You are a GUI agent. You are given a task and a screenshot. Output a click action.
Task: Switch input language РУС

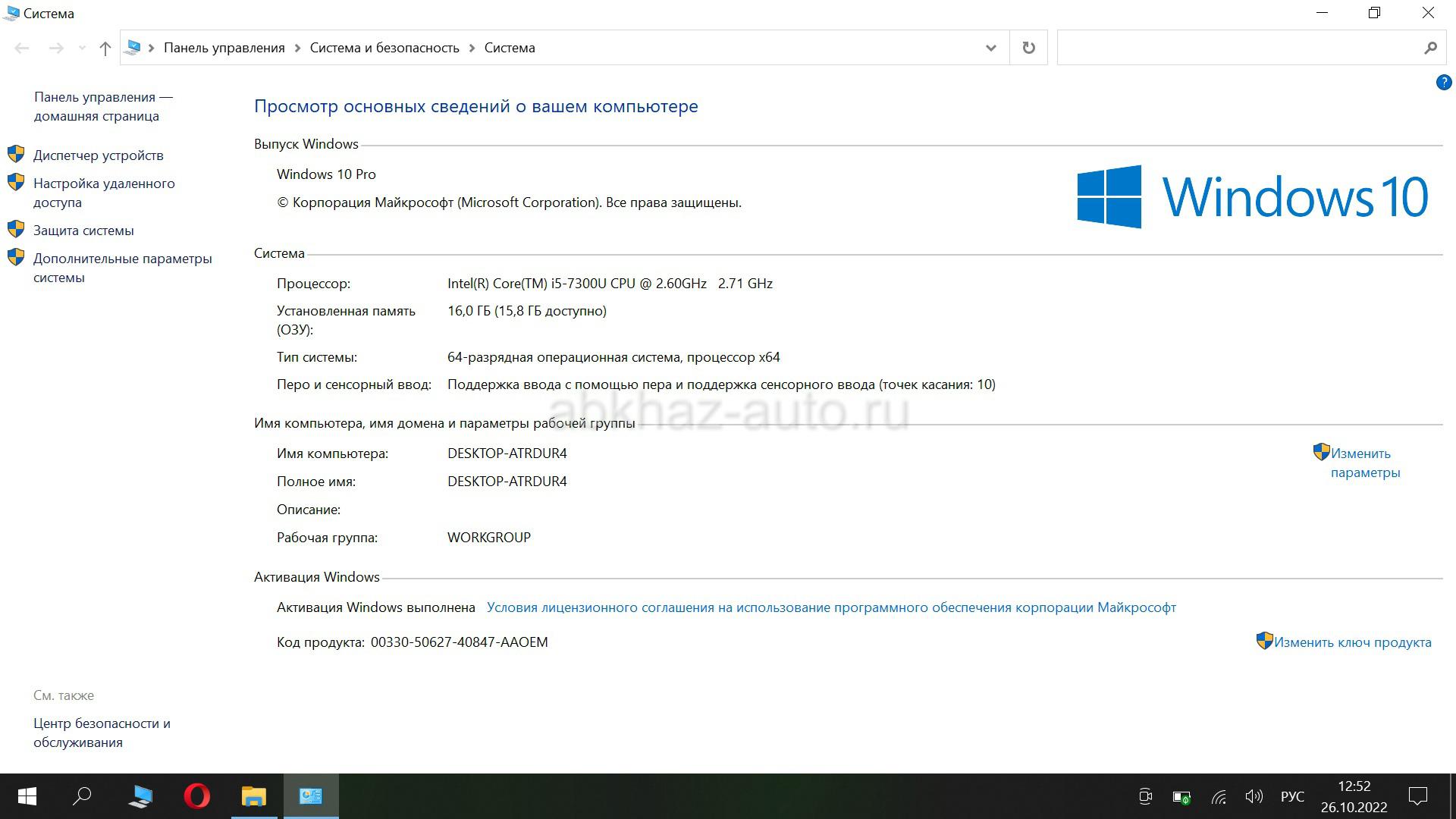[x=1292, y=796]
